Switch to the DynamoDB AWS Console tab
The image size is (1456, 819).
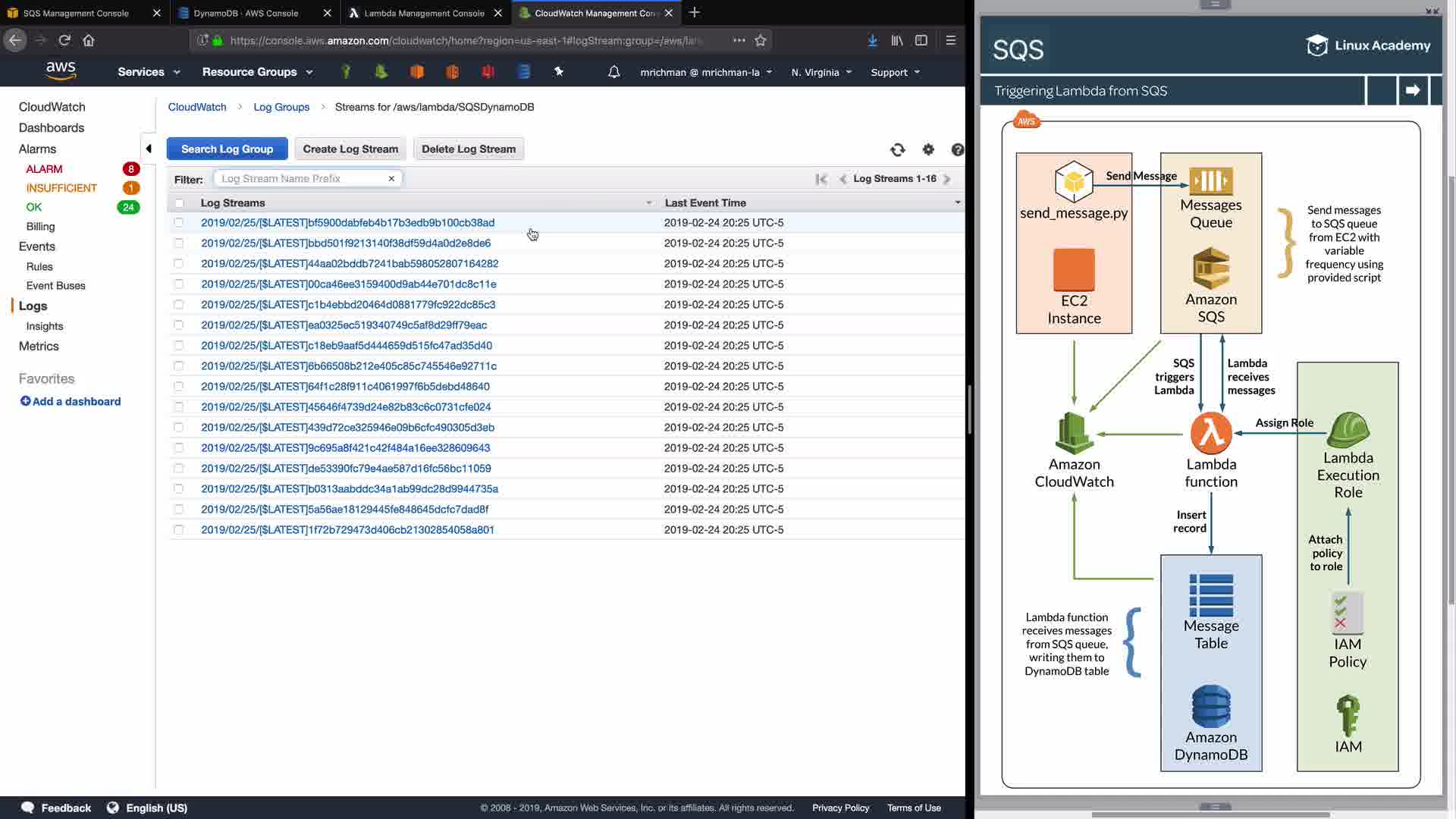point(246,13)
